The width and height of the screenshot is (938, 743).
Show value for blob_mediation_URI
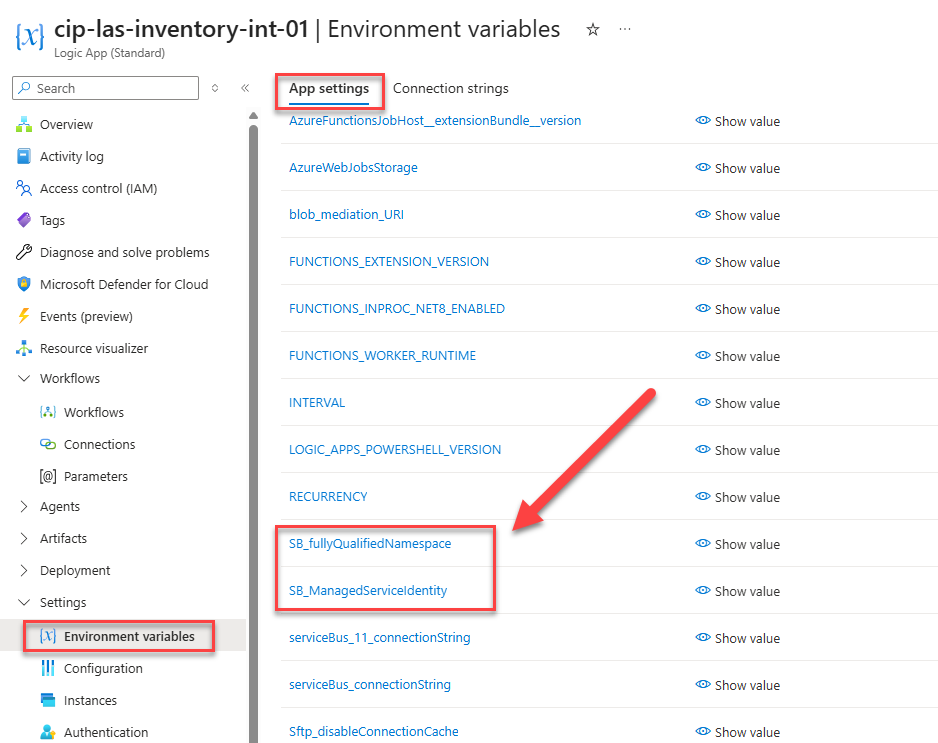pos(737,215)
